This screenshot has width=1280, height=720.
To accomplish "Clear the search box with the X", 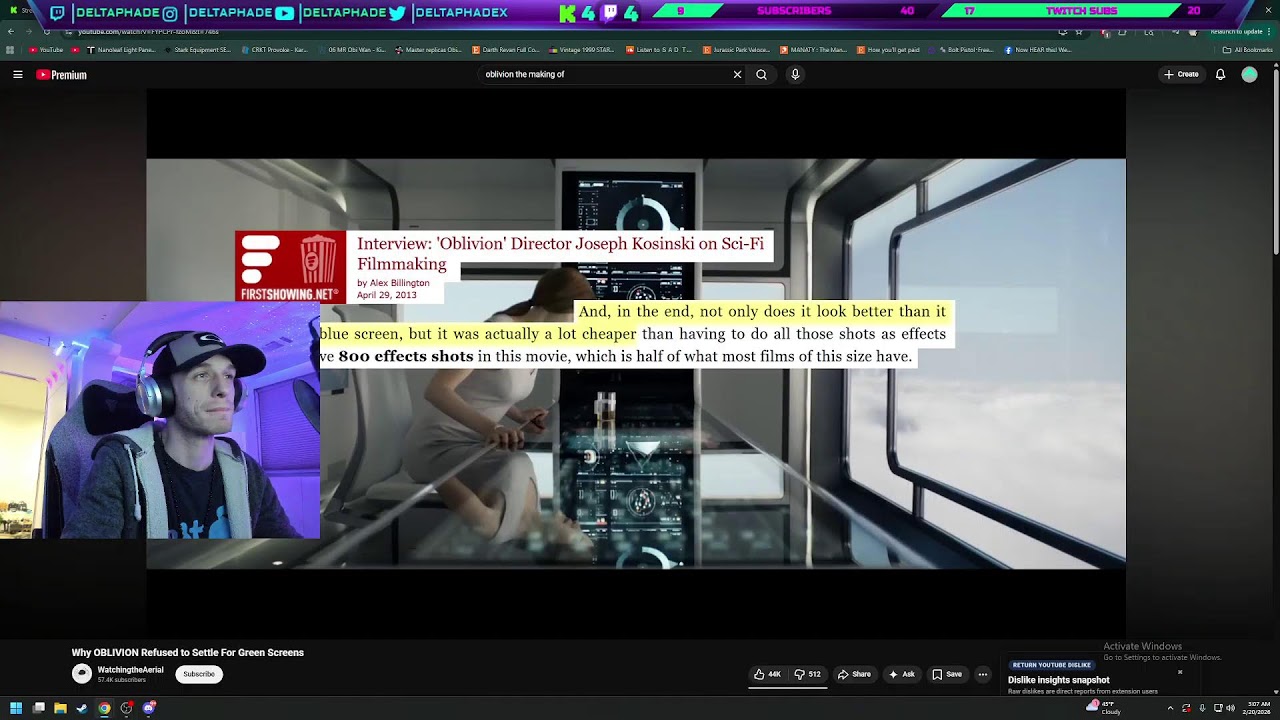I will point(738,75).
